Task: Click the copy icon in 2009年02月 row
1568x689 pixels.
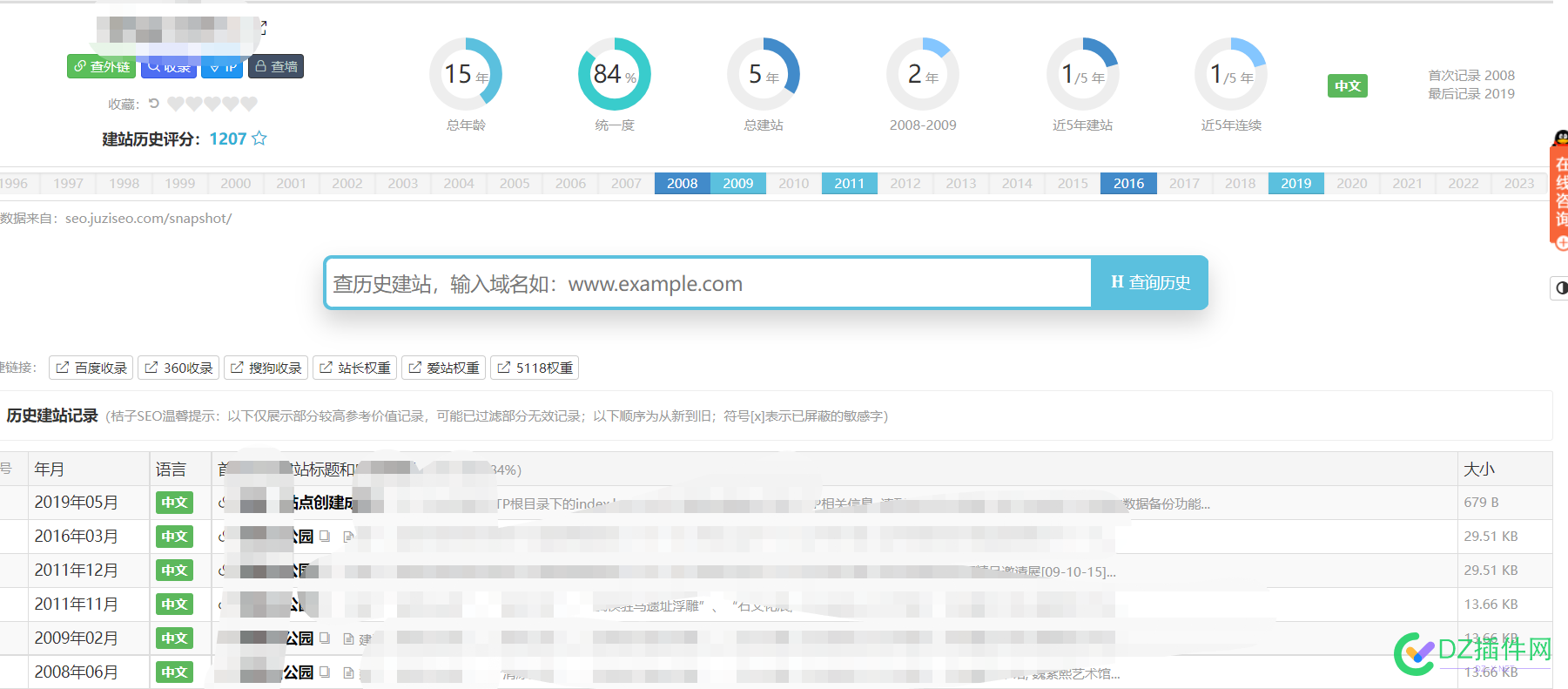Action: pyautogui.click(x=325, y=638)
